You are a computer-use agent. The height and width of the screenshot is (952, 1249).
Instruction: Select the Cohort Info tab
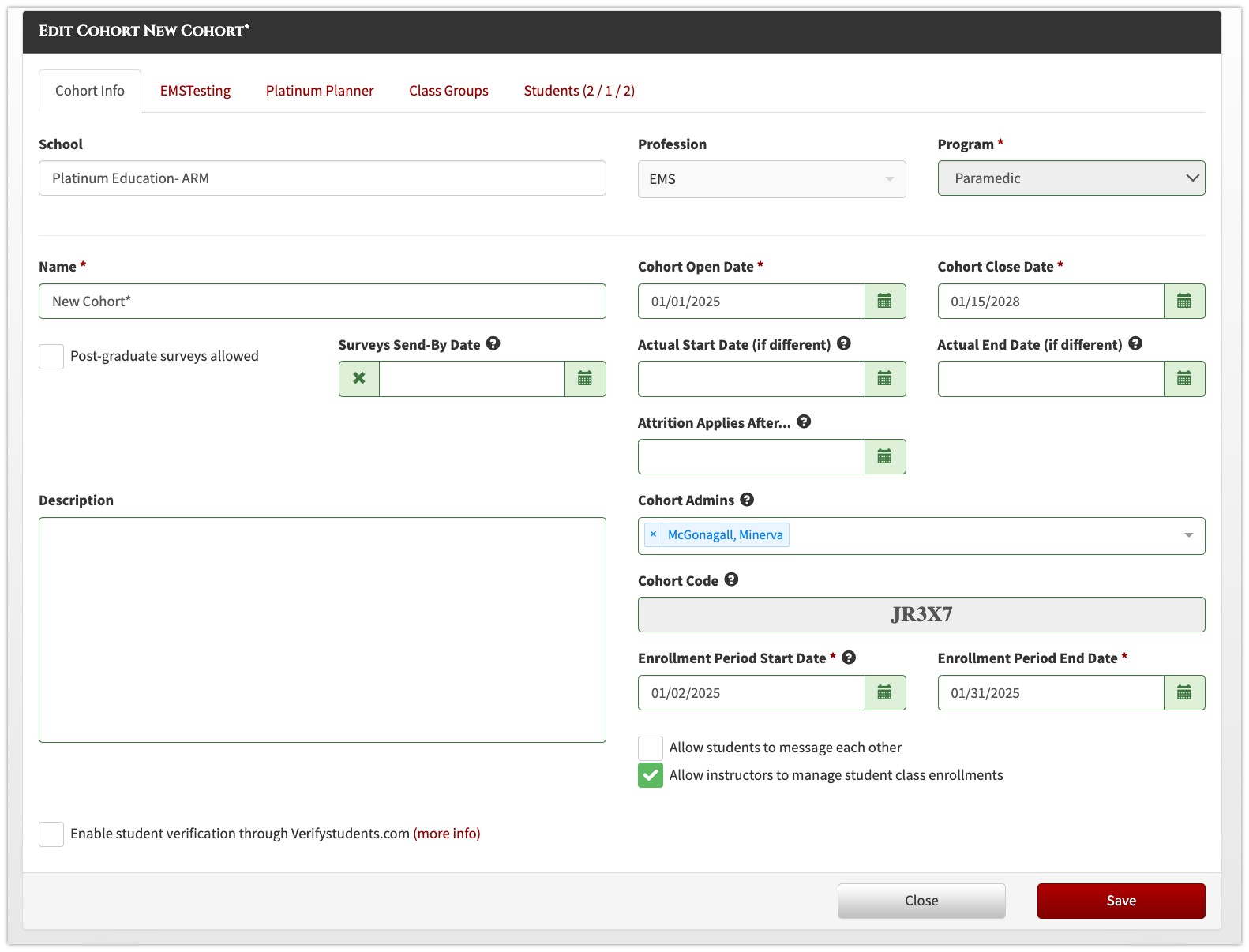click(90, 91)
